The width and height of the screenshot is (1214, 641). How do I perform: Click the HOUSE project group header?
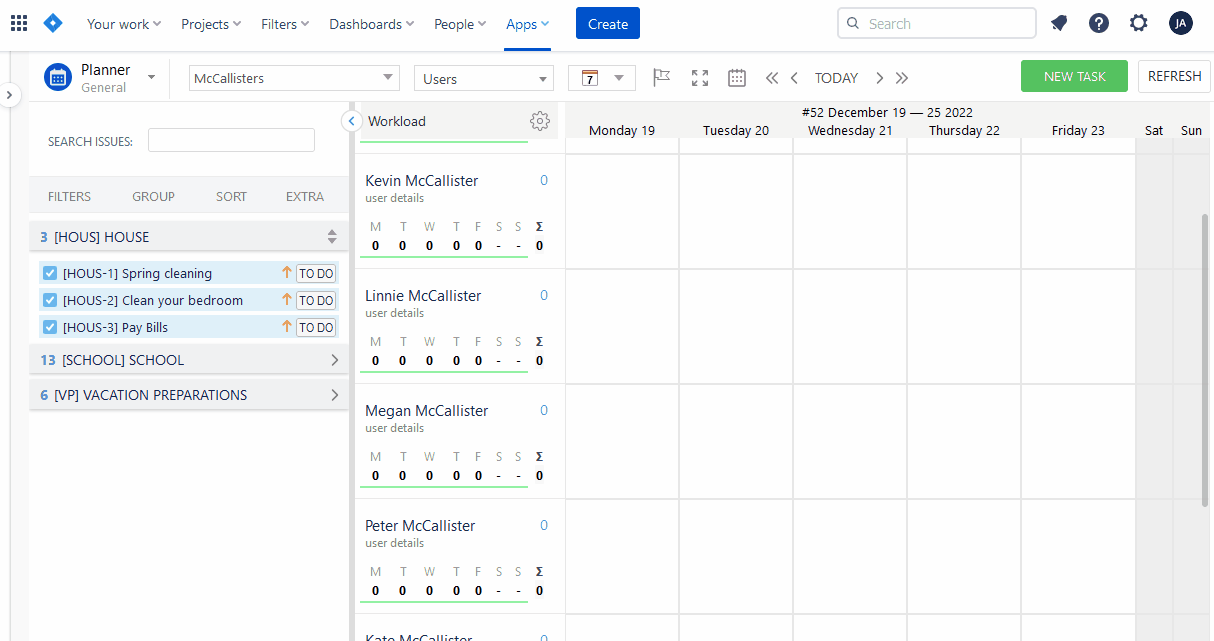189,237
